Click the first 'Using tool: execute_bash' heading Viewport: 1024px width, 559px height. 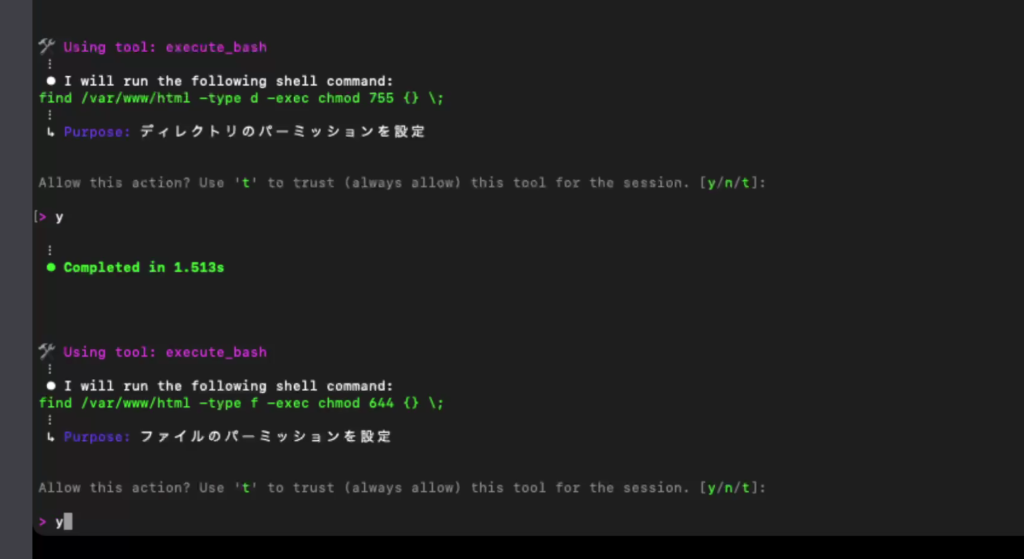[x=165, y=47]
